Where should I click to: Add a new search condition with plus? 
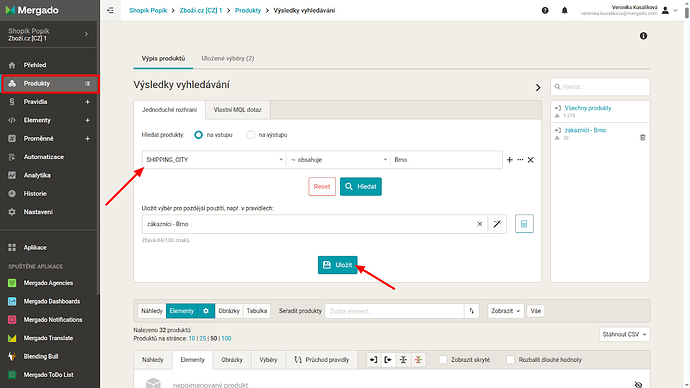coord(510,160)
